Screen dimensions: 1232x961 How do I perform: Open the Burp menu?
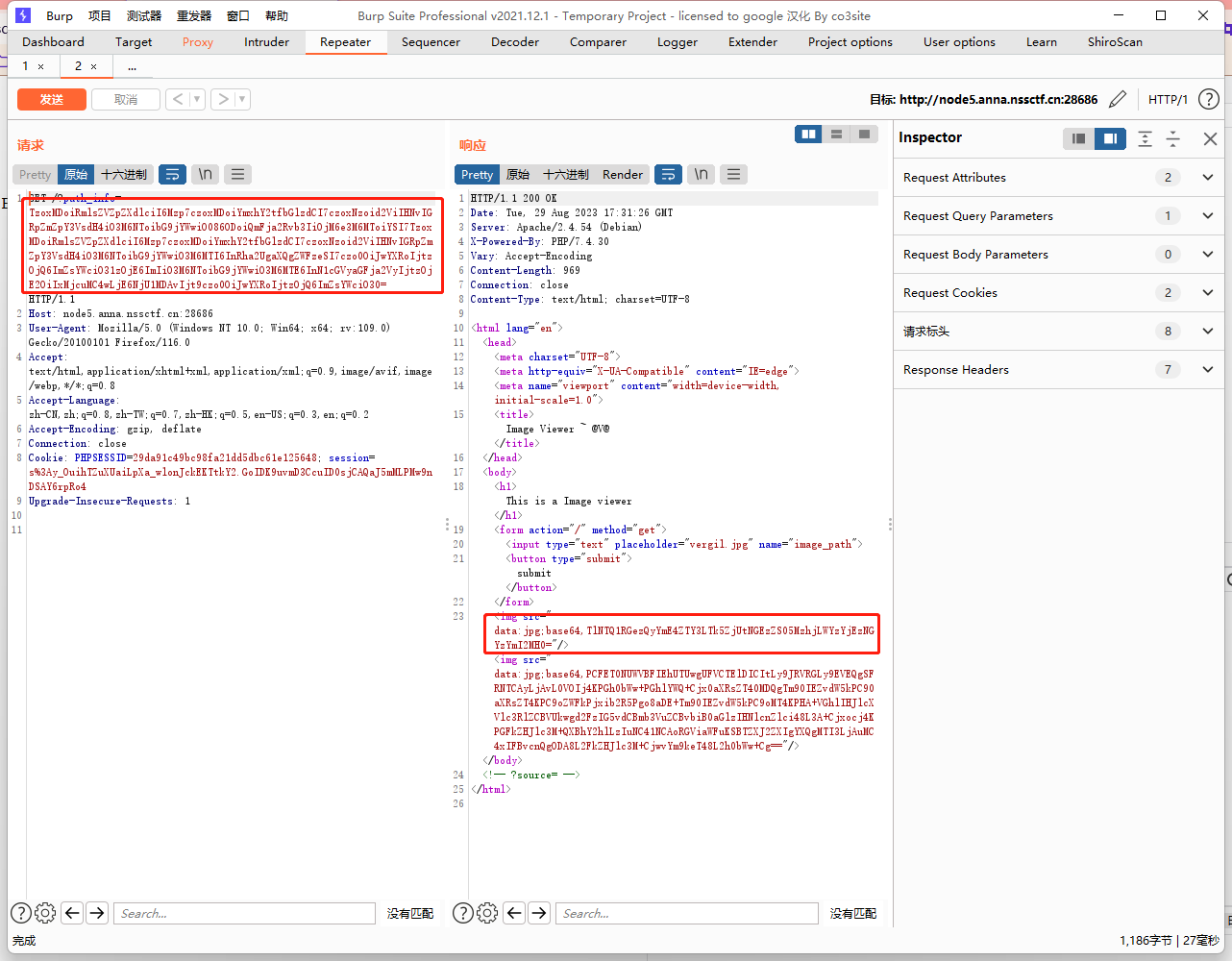point(60,15)
